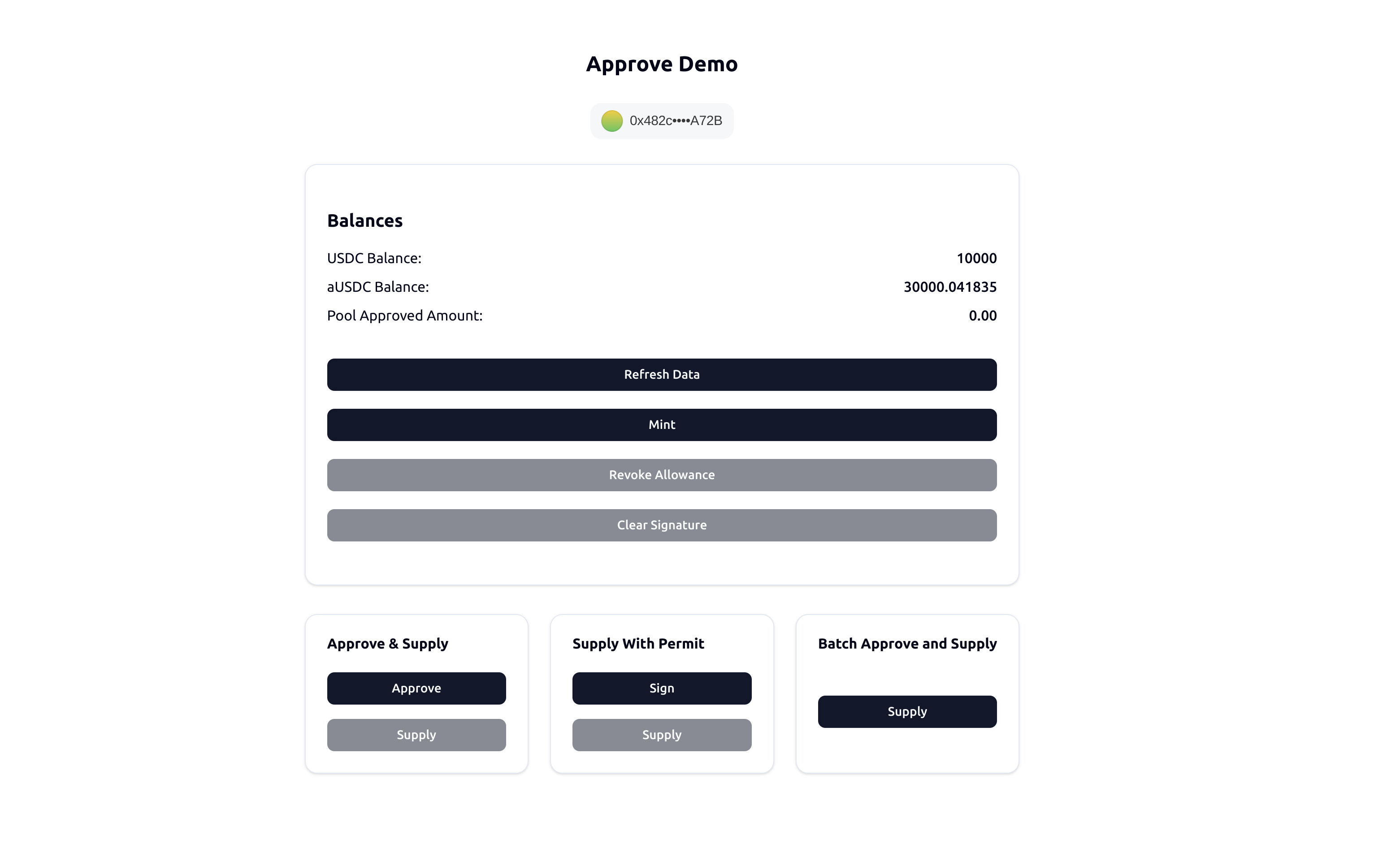Click the Mint button
Viewport: 1400px width, 848px height.
click(x=661, y=425)
